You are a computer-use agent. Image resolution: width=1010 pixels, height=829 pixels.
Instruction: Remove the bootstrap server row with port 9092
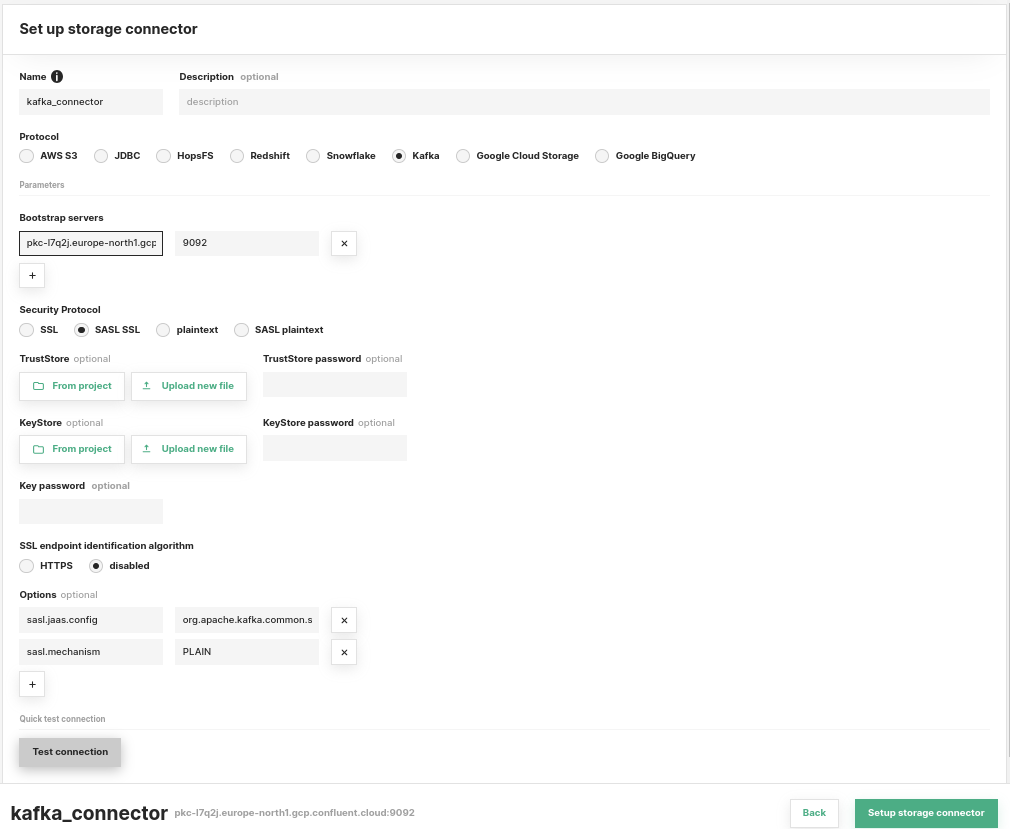(344, 243)
